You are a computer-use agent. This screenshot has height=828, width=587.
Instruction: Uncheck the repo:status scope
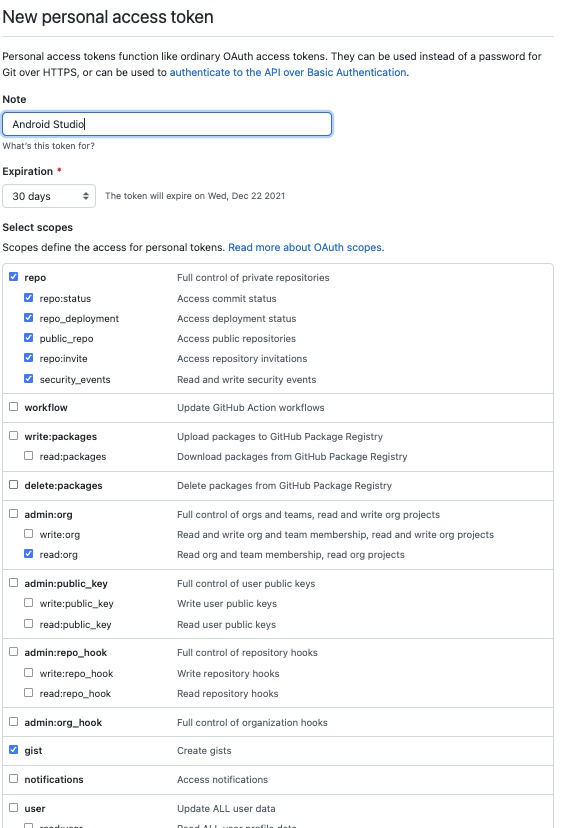pyautogui.click(x=29, y=298)
